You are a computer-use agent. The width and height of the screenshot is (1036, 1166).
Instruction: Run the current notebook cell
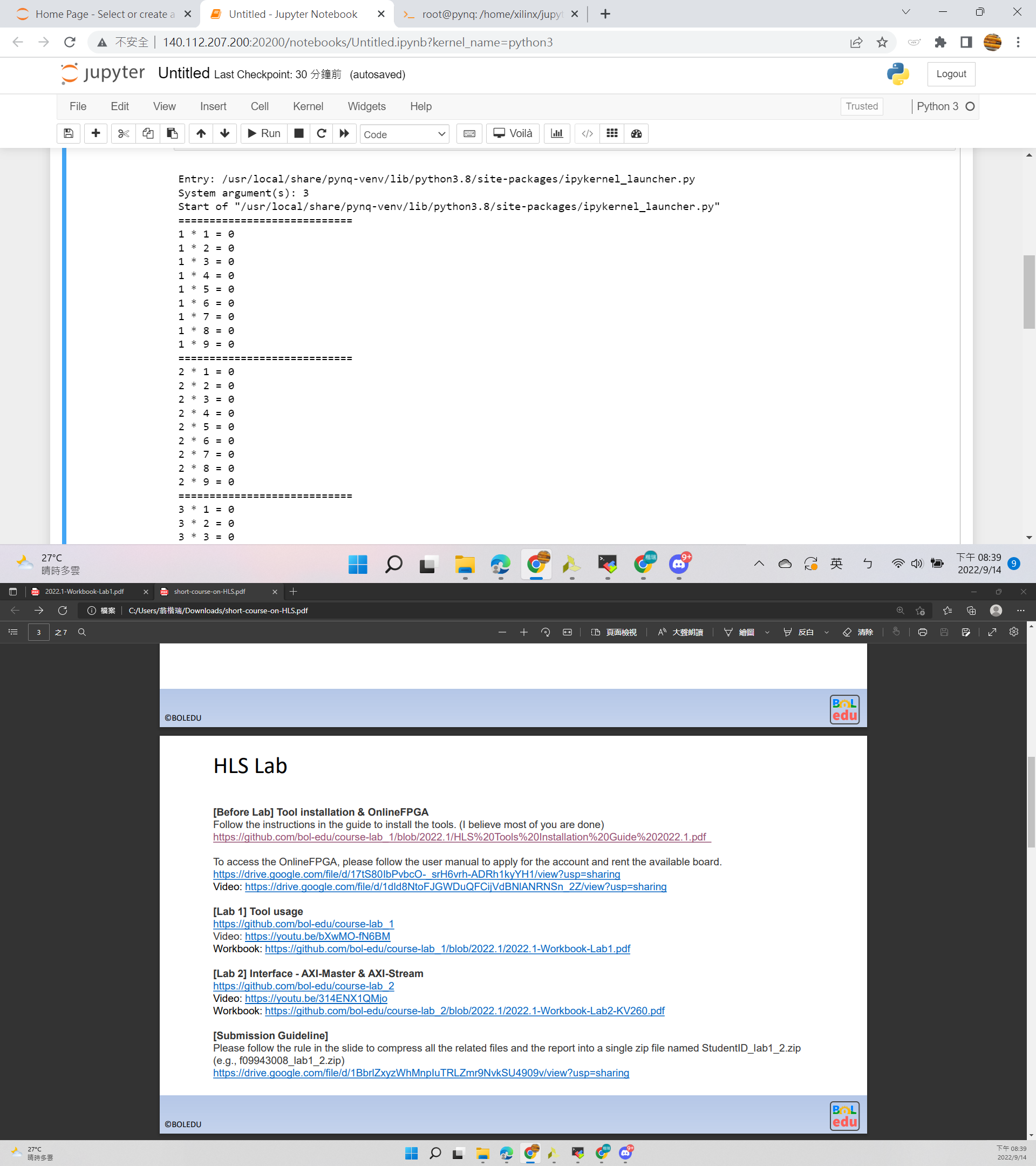263,133
